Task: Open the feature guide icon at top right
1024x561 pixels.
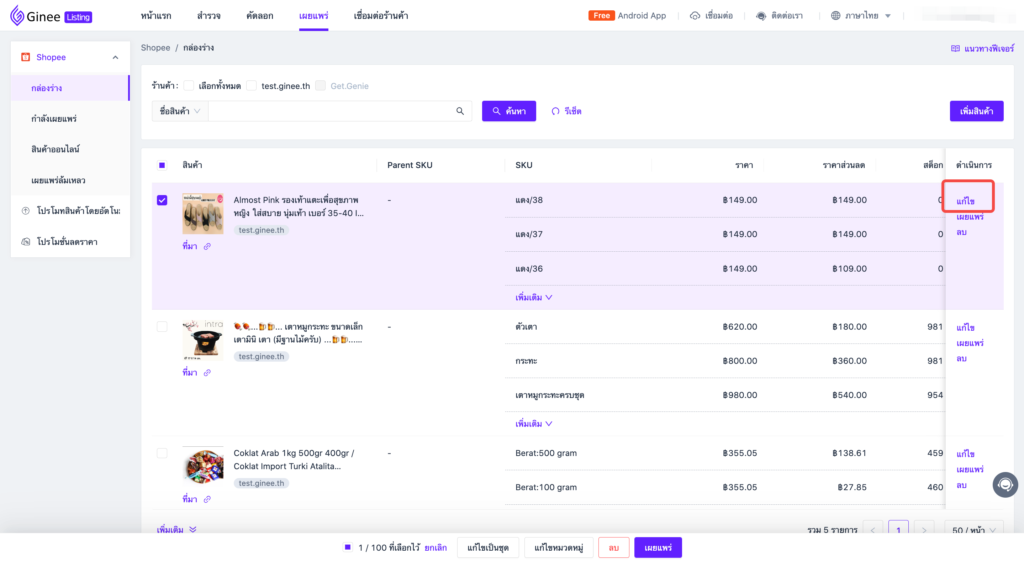Action: (955, 48)
